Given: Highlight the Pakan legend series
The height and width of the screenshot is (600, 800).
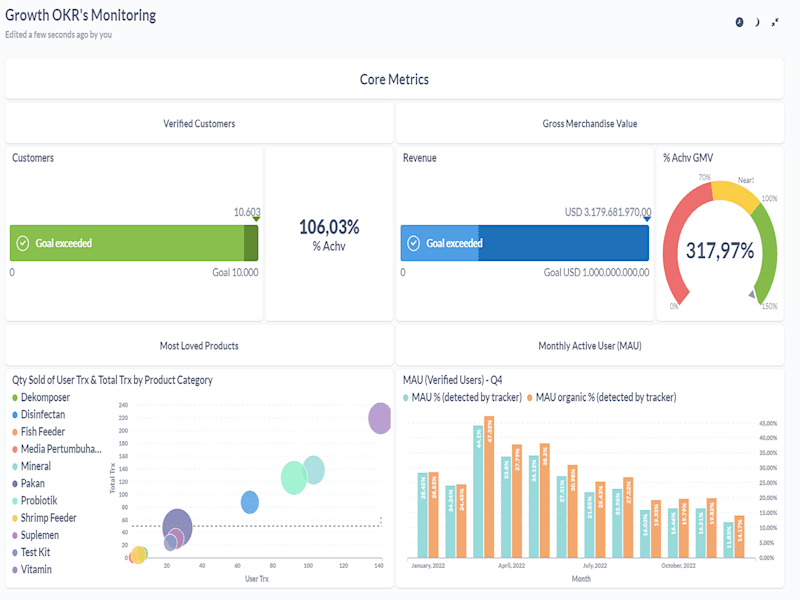Looking at the screenshot, I should coord(29,483).
